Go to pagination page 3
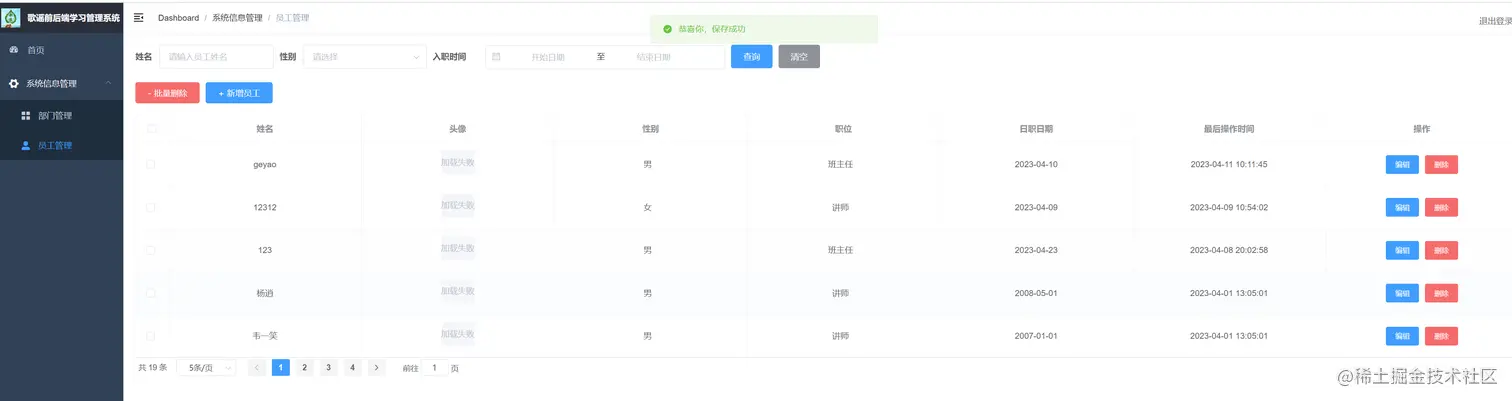Viewport: 1512px width, 401px height. pyautogui.click(x=329, y=368)
